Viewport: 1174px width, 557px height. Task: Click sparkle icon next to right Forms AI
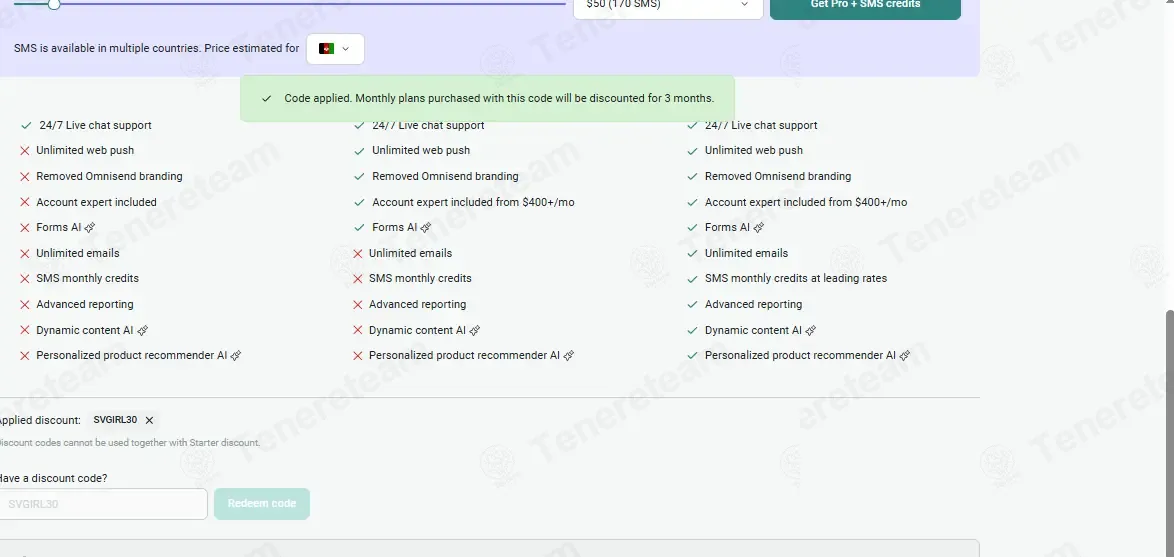tap(758, 228)
